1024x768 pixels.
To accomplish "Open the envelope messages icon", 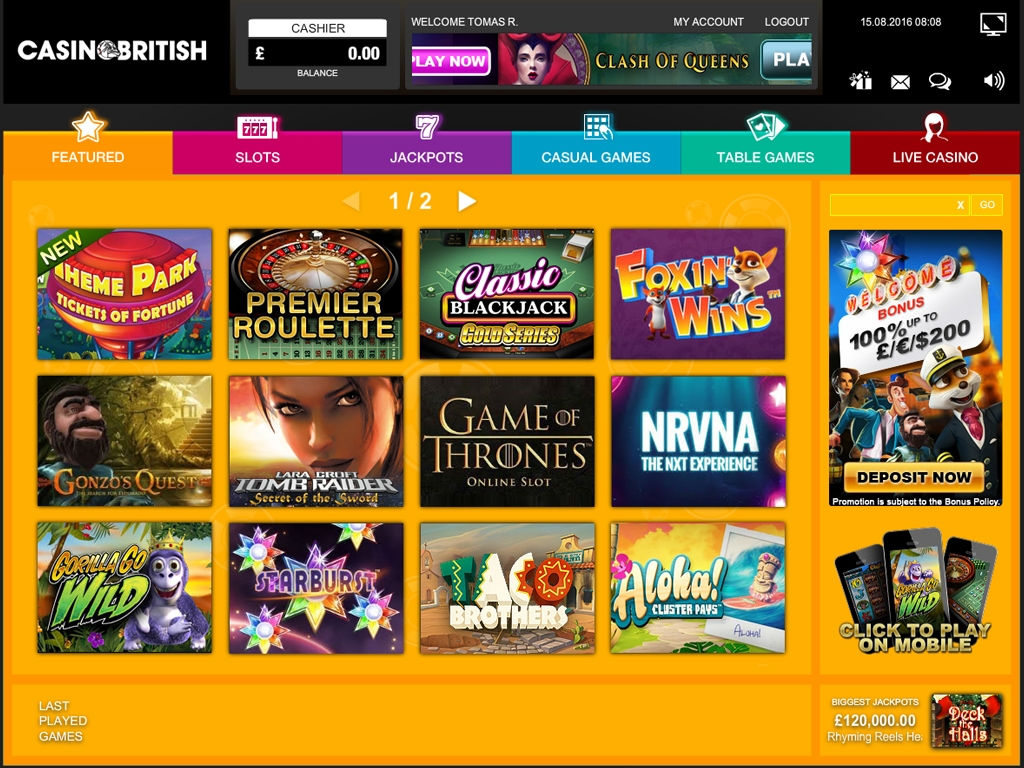I will tap(900, 82).
